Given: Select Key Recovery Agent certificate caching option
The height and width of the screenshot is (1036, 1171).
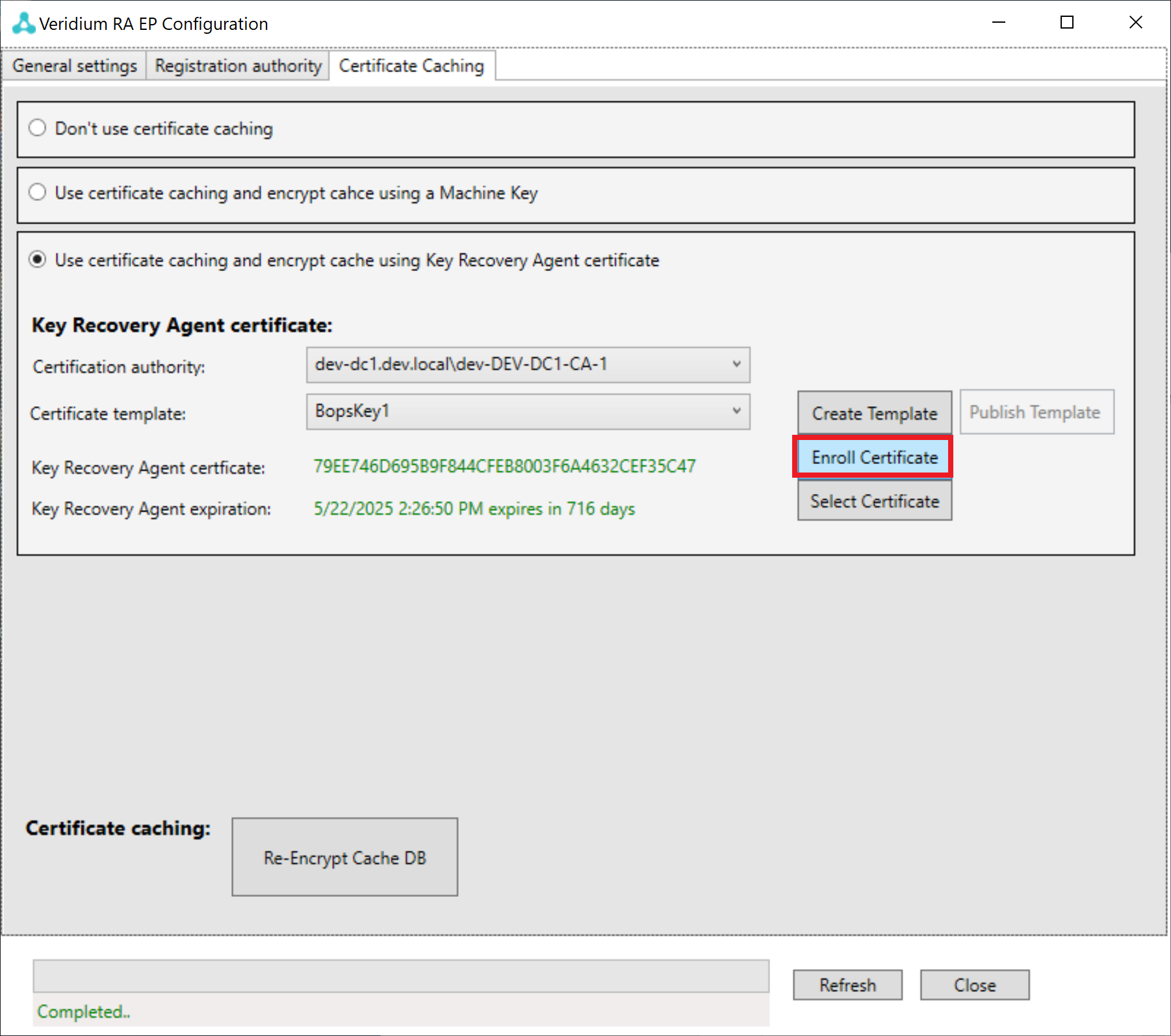Looking at the screenshot, I should tap(38, 260).
